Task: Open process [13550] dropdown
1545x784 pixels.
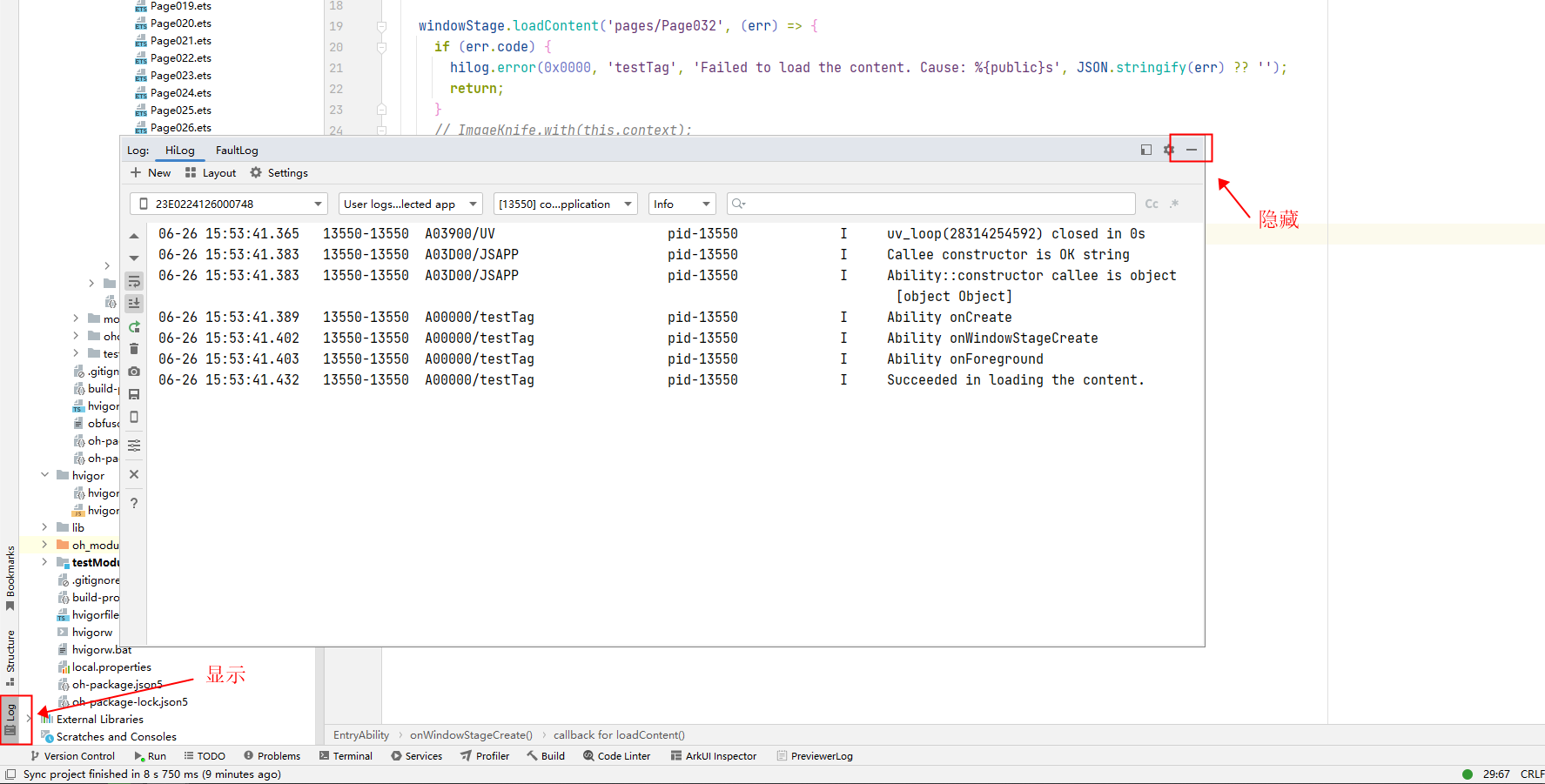Action: point(566,204)
